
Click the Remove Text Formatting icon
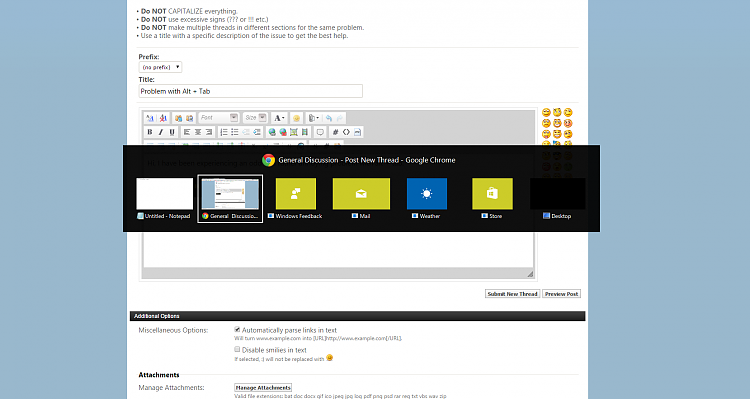coord(163,118)
